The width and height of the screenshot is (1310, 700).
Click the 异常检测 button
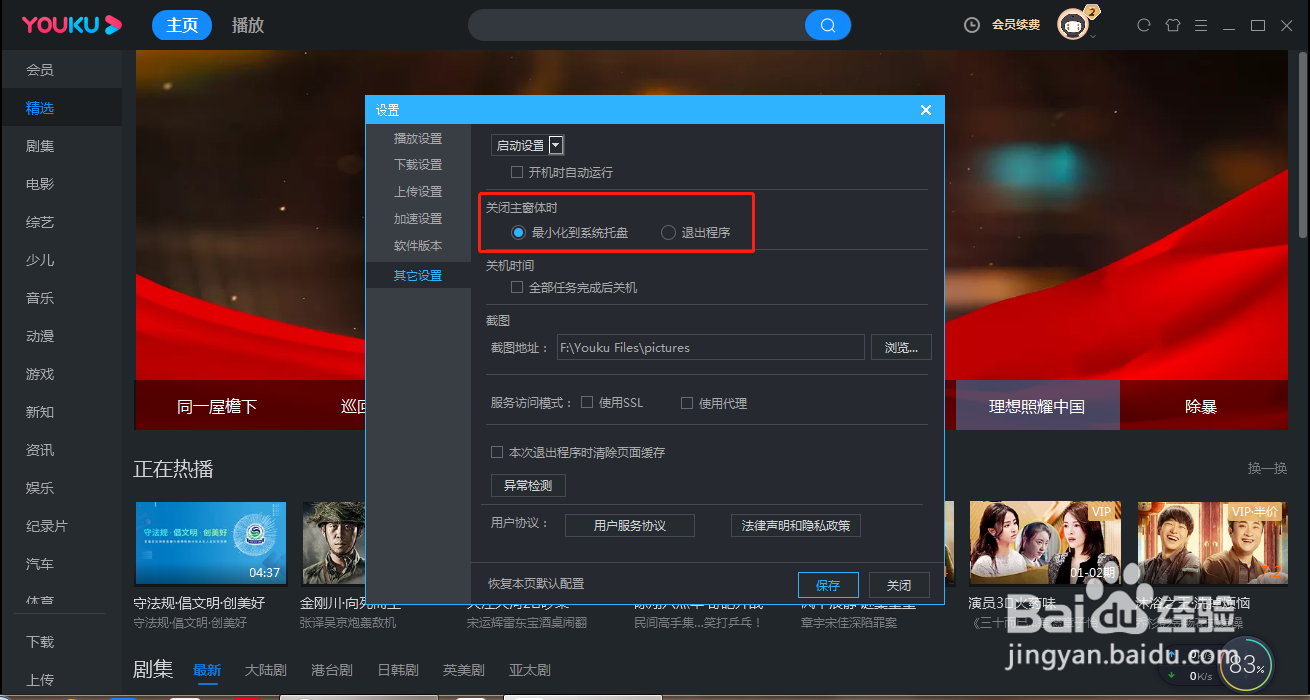529,486
